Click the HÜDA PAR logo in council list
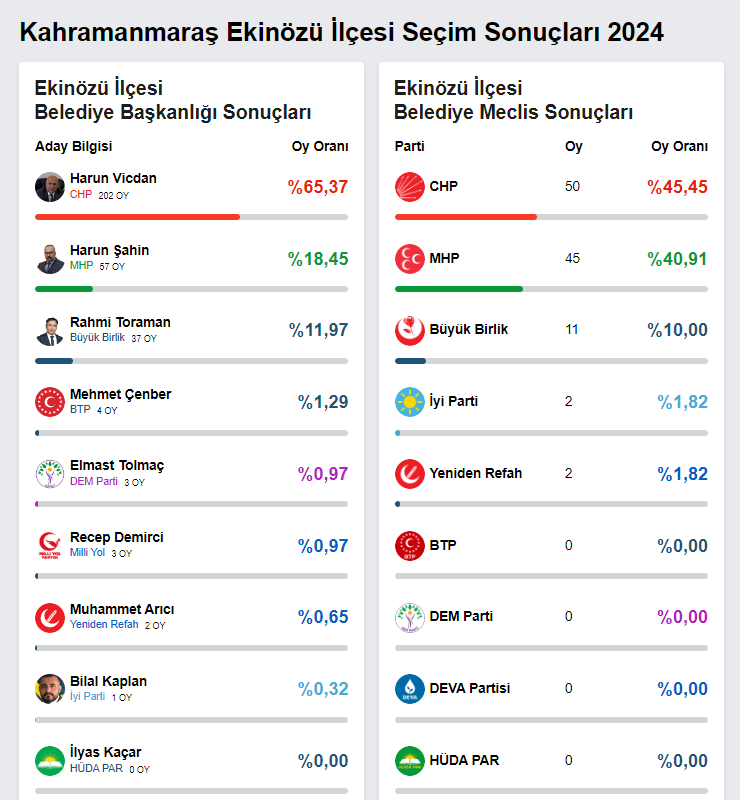This screenshot has height=800, width=740. (x=410, y=761)
